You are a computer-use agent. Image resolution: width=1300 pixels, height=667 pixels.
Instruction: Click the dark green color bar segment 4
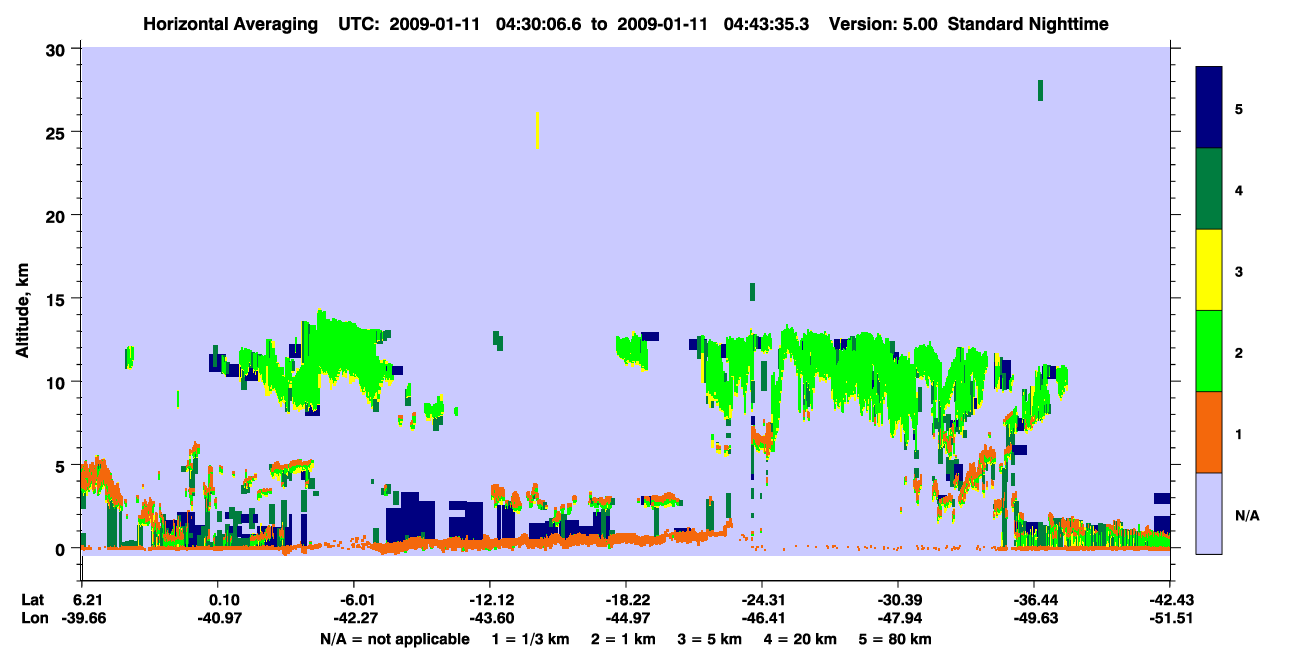1209,189
